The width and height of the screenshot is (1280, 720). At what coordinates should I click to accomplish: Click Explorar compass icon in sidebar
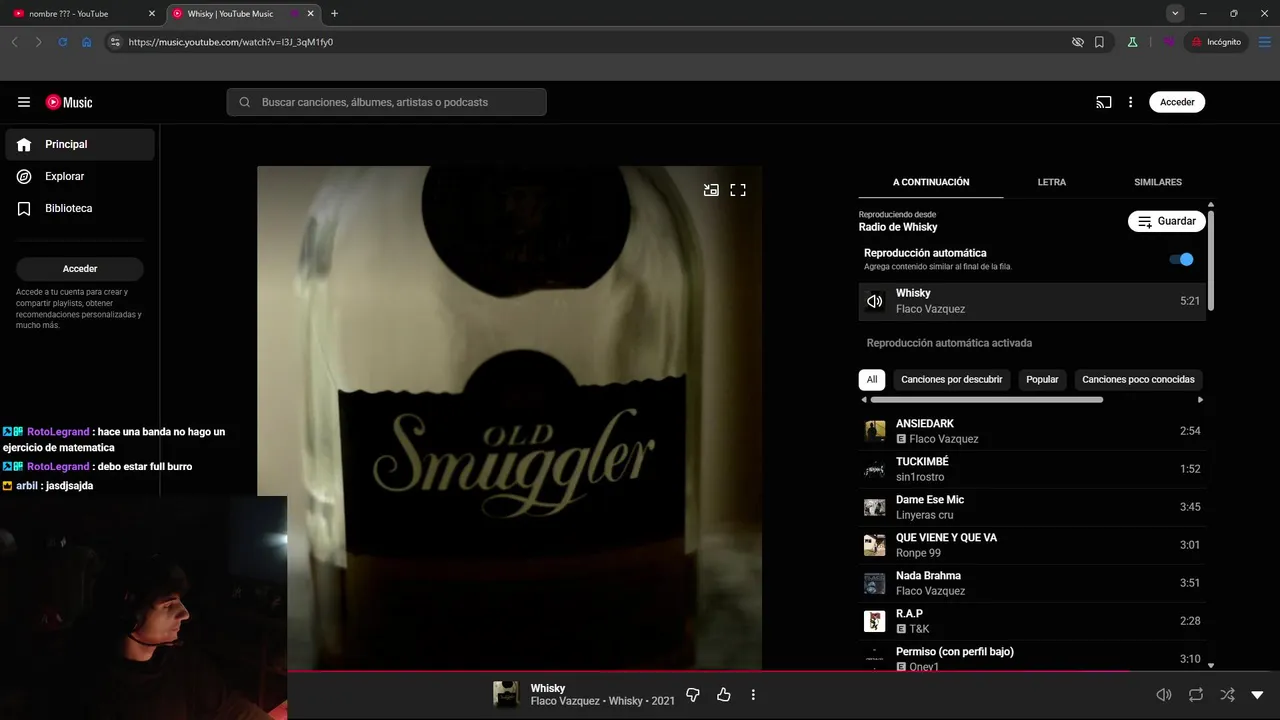click(x=24, y=176)
